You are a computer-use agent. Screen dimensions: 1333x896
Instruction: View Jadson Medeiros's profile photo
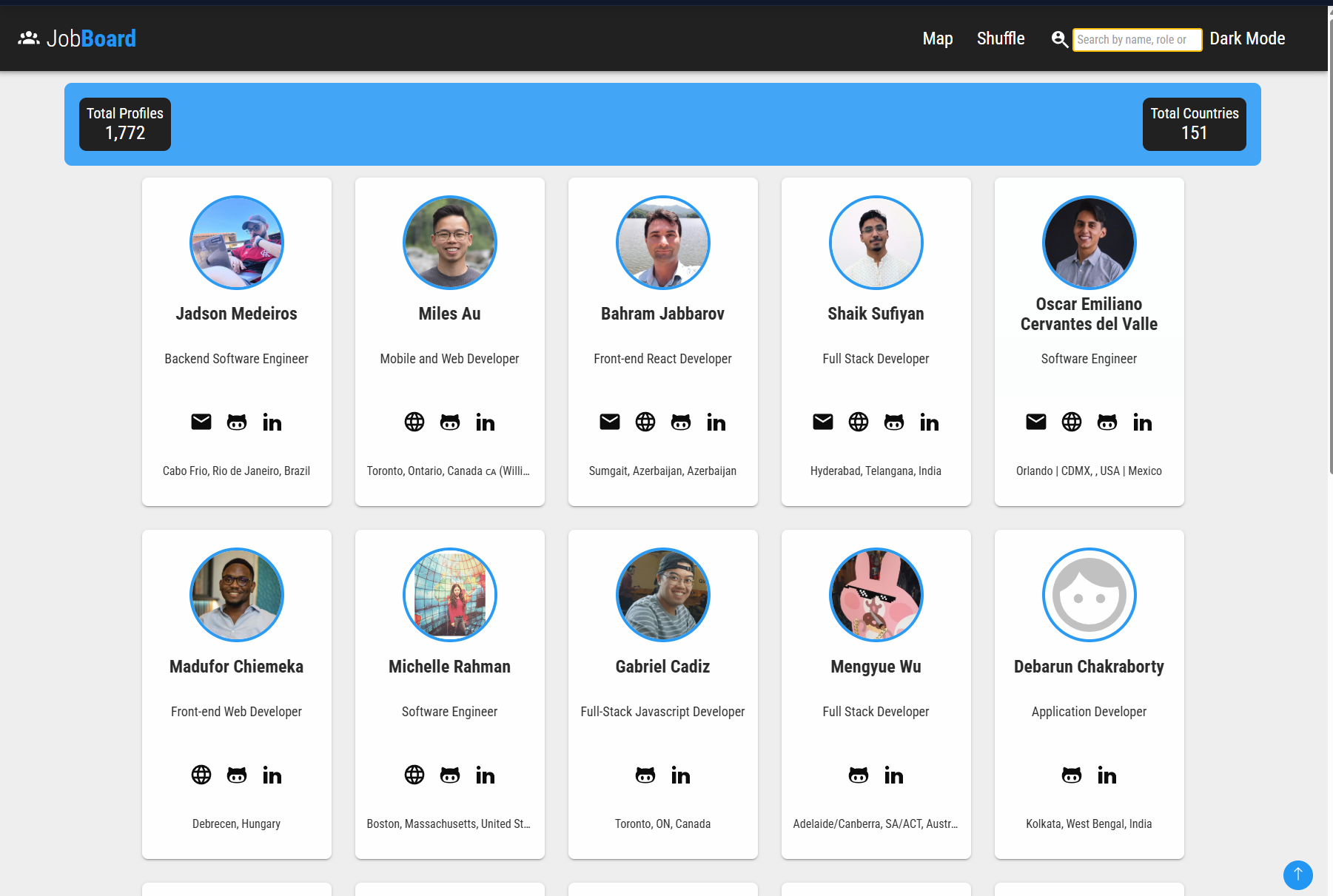tap(237, 243)
